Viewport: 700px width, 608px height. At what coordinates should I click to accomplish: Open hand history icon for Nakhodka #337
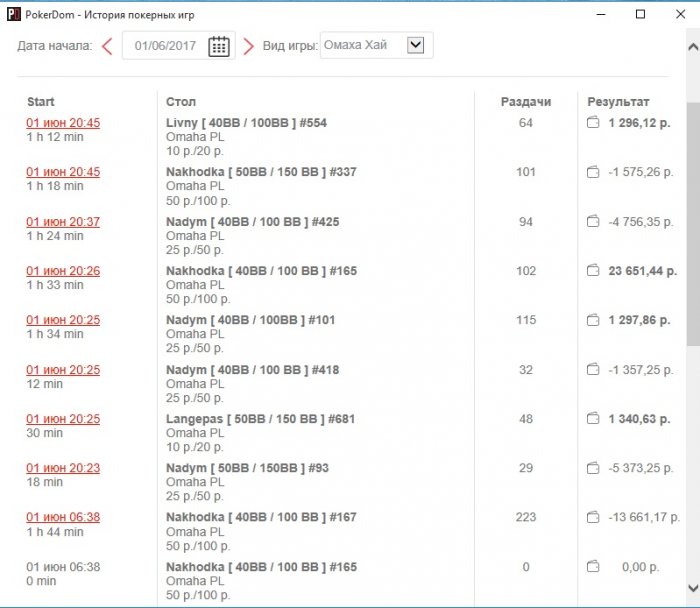pyautogui.click(x=592, y=172)
